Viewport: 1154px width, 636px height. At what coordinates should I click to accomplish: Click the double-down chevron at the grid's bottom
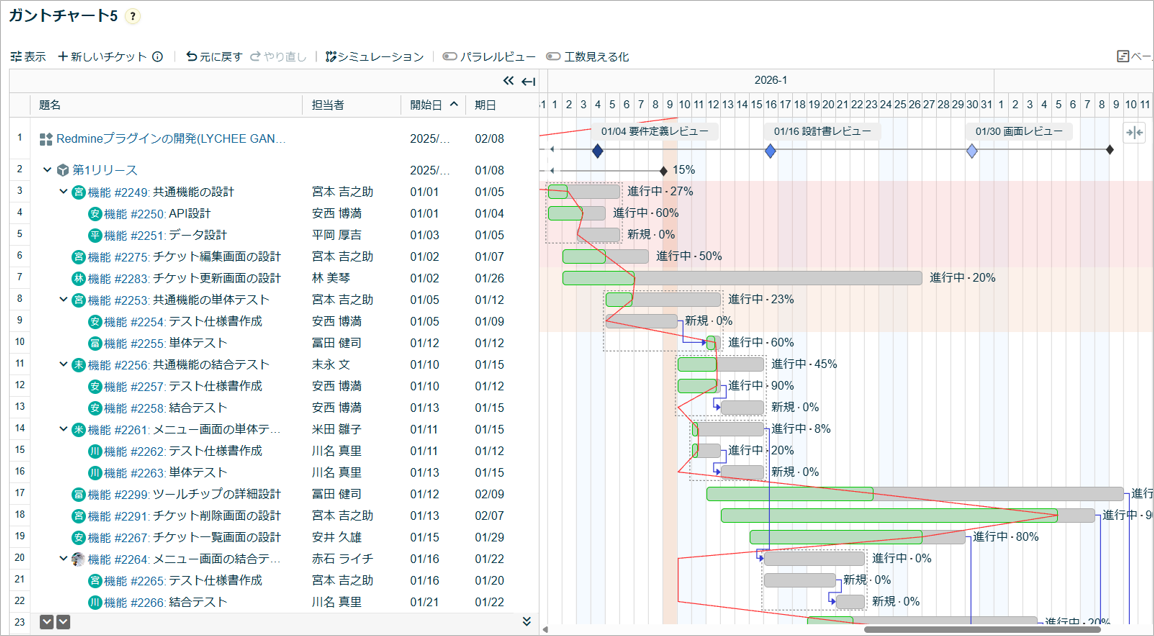pos(526,621)
